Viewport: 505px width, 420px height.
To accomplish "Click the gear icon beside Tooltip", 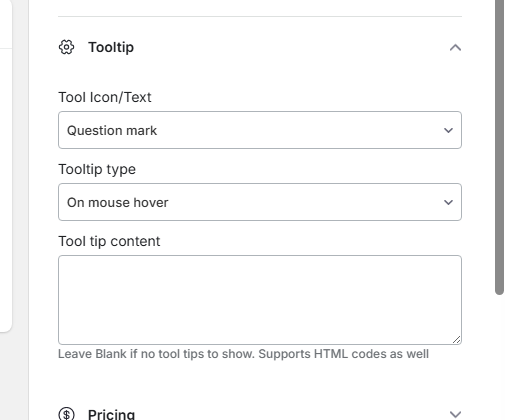I will (66, 47).
